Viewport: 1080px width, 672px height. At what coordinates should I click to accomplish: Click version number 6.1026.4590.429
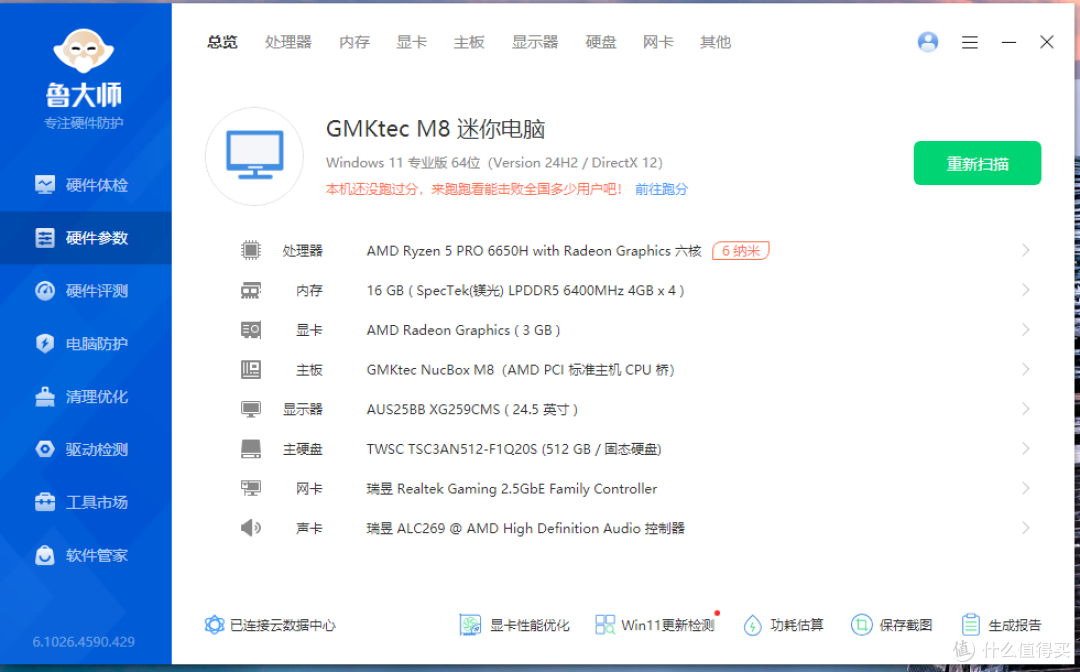84,642
